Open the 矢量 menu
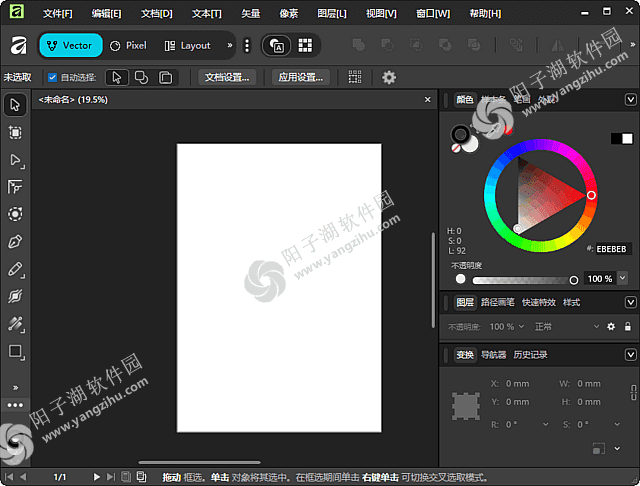The width and height of the screenshot is (640, 486). tap(250, 13)
